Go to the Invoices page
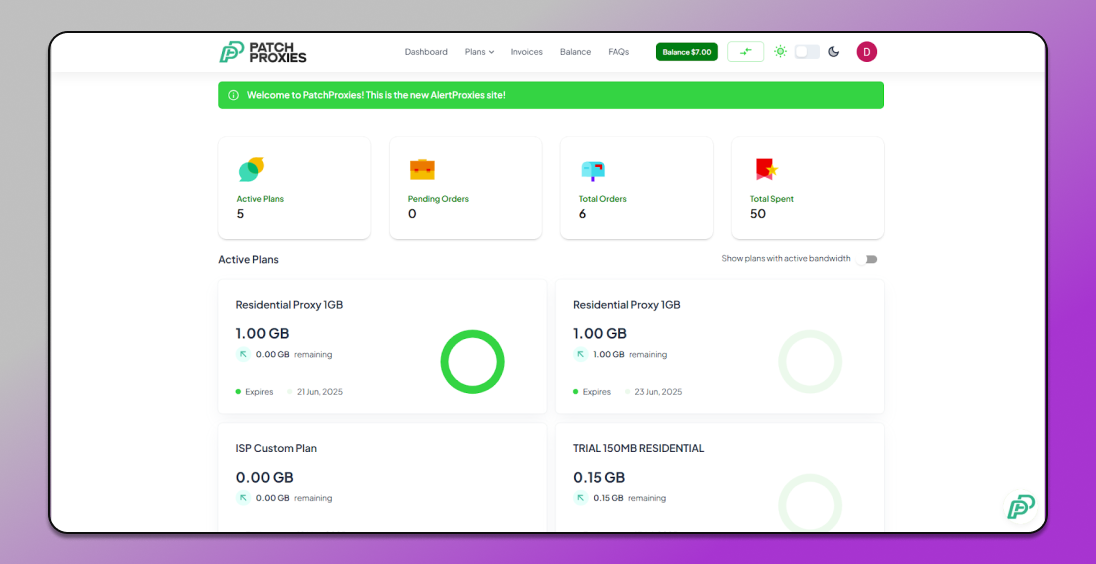Image resolution: width=1096 pixels, height=564 pixels. [526, 52]
